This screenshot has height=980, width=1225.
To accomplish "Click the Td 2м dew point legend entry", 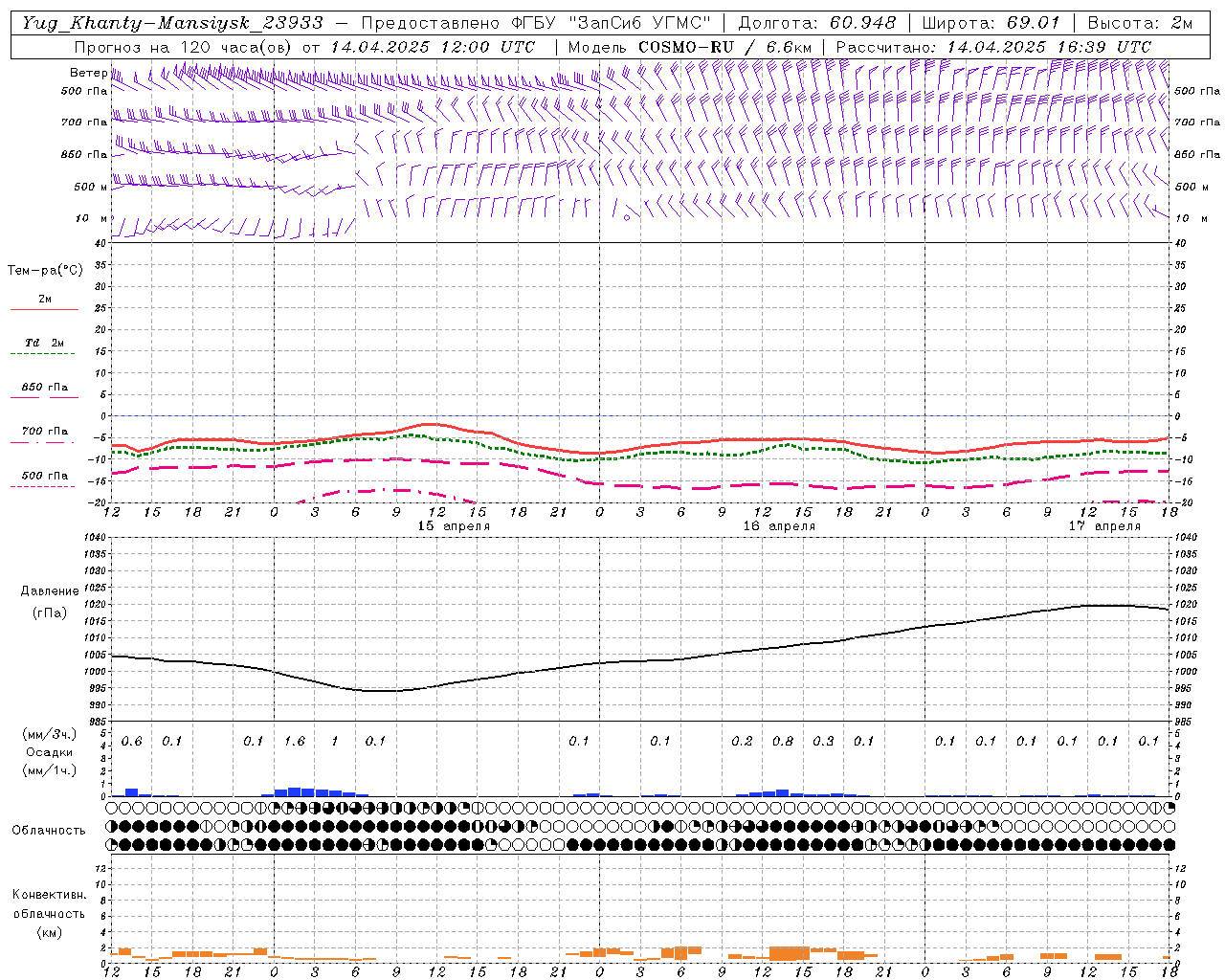I will point(44,343).
